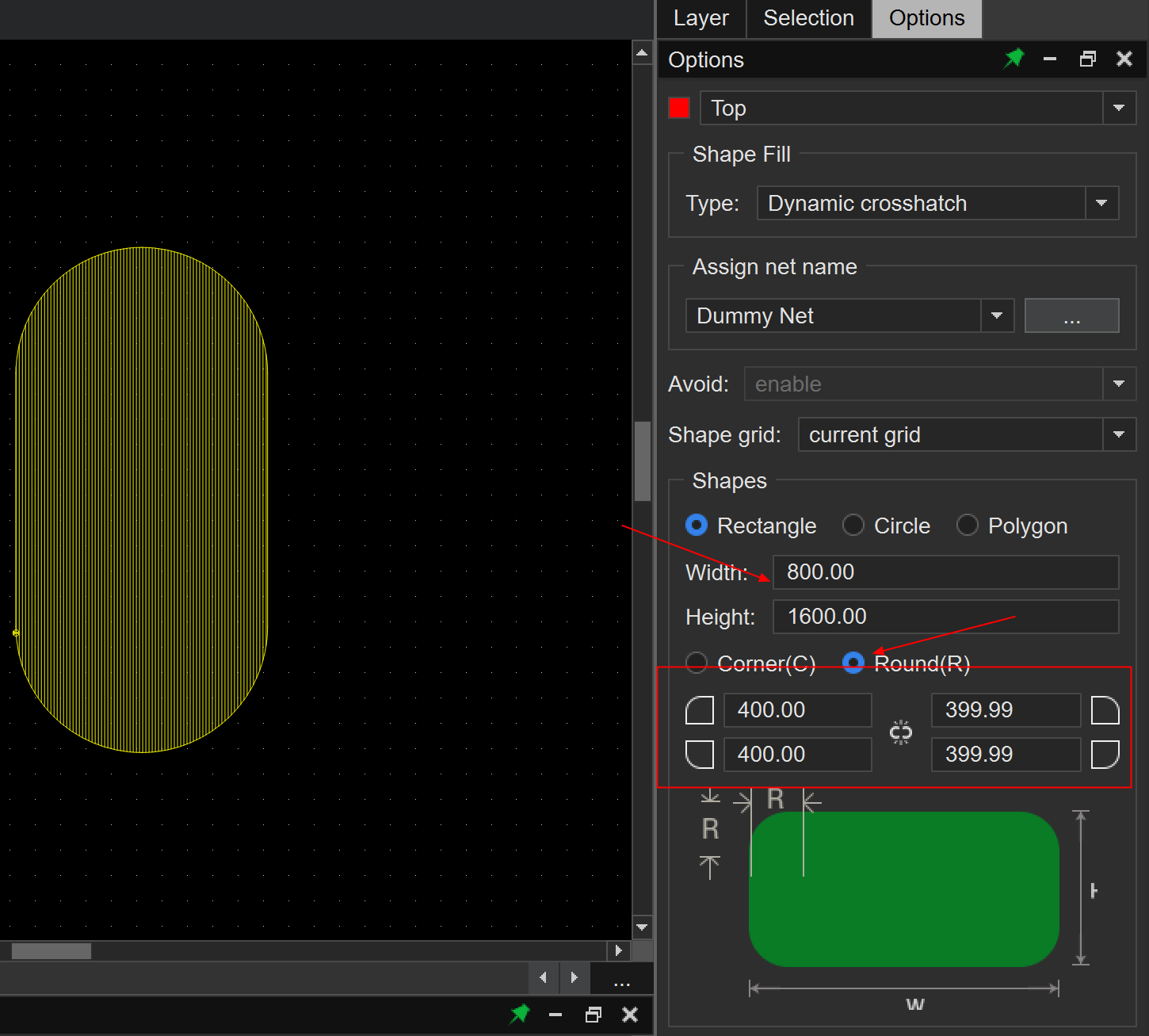Screen dimensions: 1149x1036
Task: Click the red Top layer color swatch
Action: (x=679, y=108)
